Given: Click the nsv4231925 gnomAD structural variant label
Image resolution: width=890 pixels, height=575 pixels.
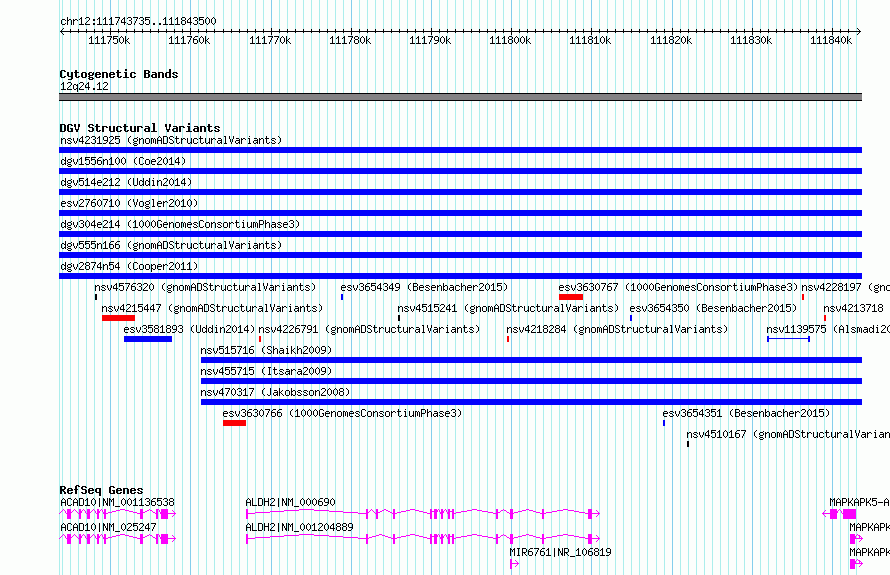Looking at the screenshot, I should point(171,140).
